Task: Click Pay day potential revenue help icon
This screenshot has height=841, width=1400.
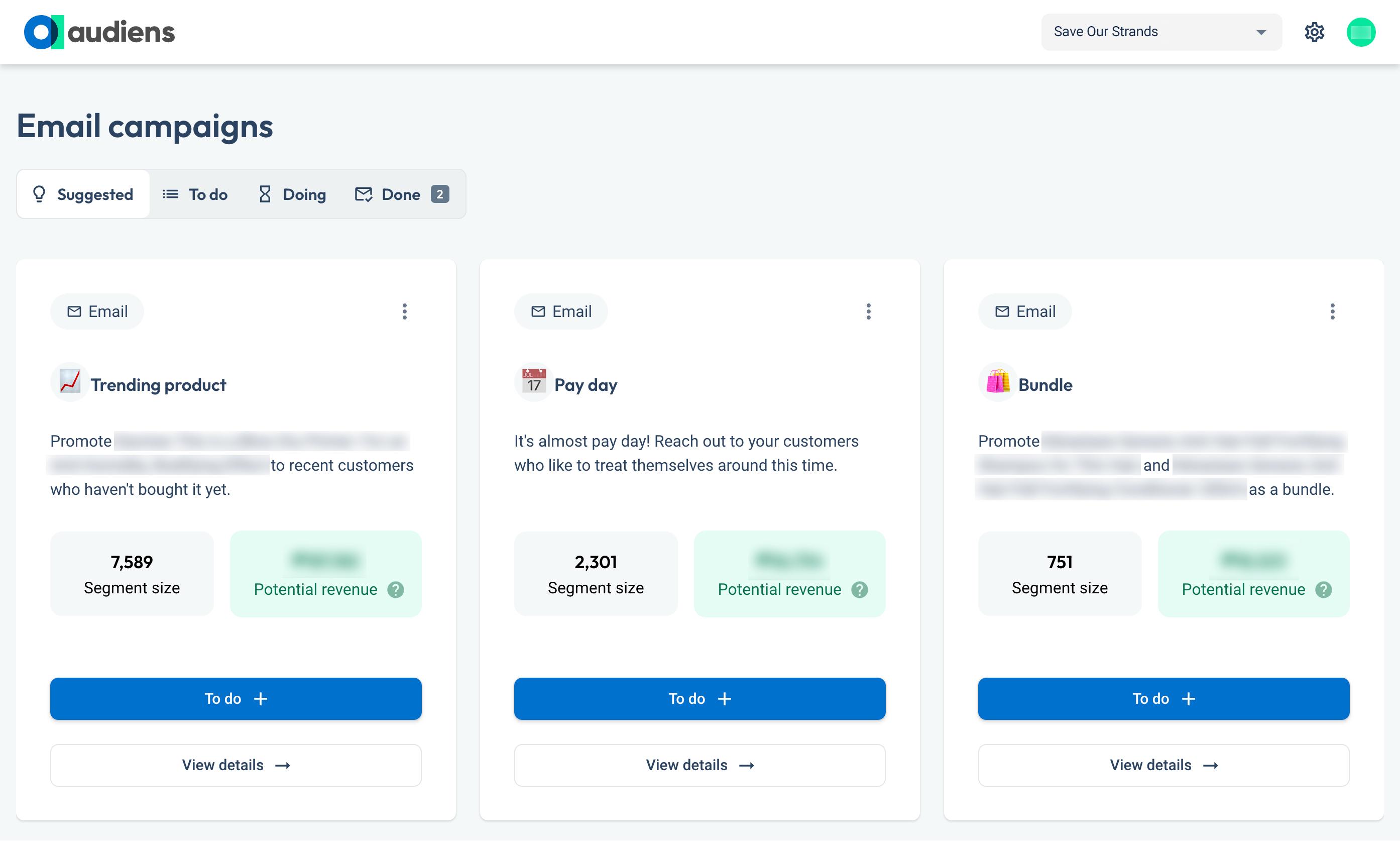Action: point(860,590)
